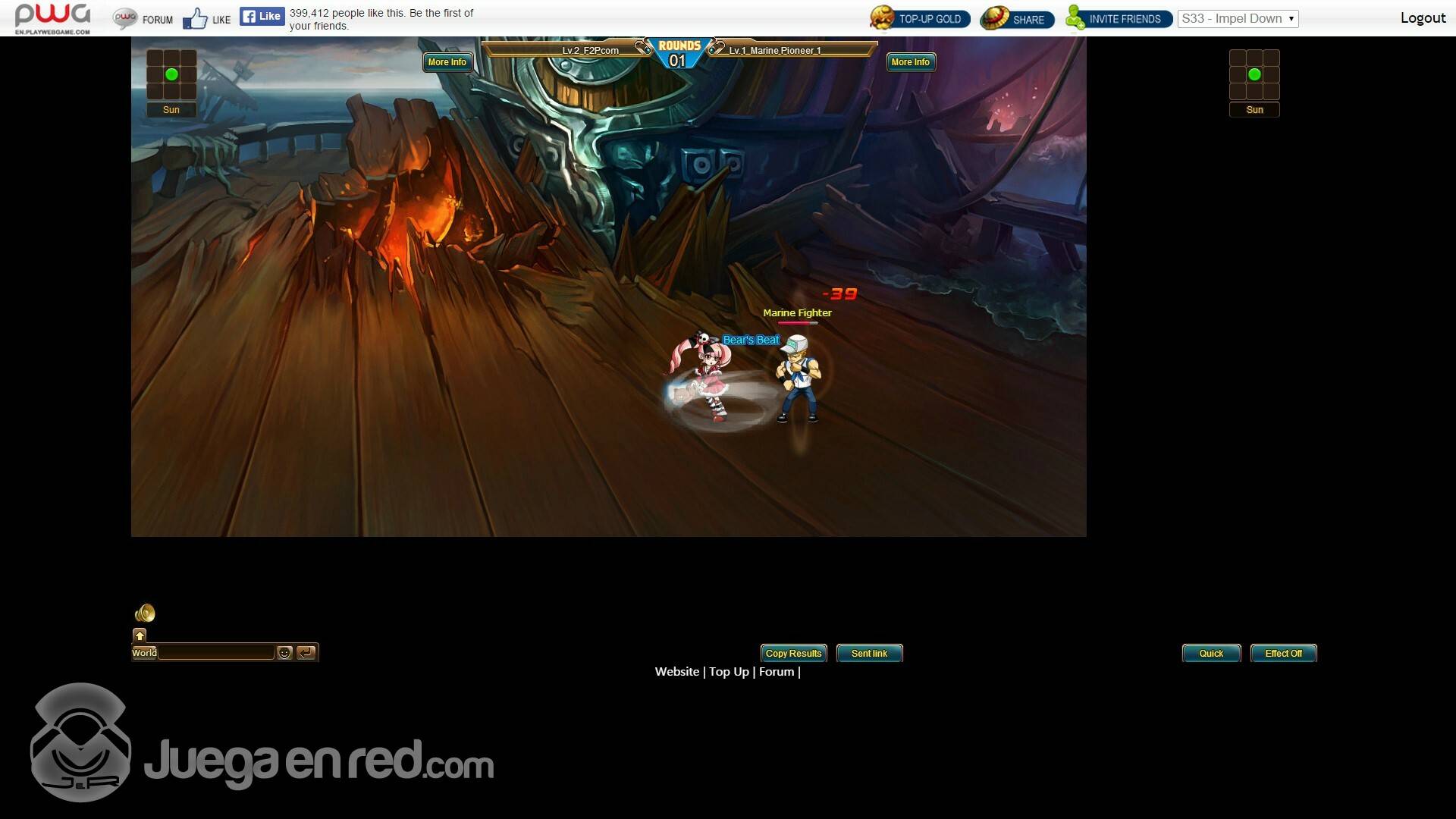The height and width of the screenshot is (819, 1456).
Task: Click the thumbs-up LIKE icon
Action: click(x=196, y=19)
